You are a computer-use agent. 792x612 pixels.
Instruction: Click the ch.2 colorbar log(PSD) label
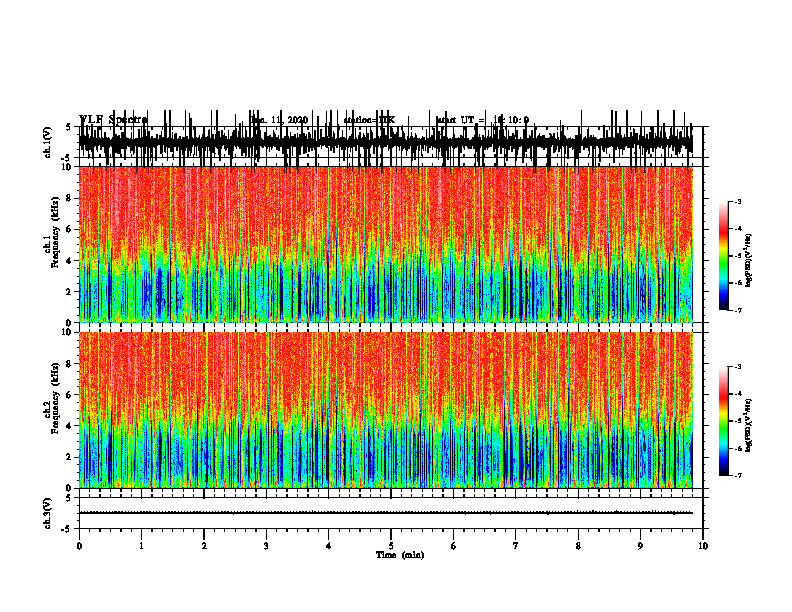click(748, 425)
